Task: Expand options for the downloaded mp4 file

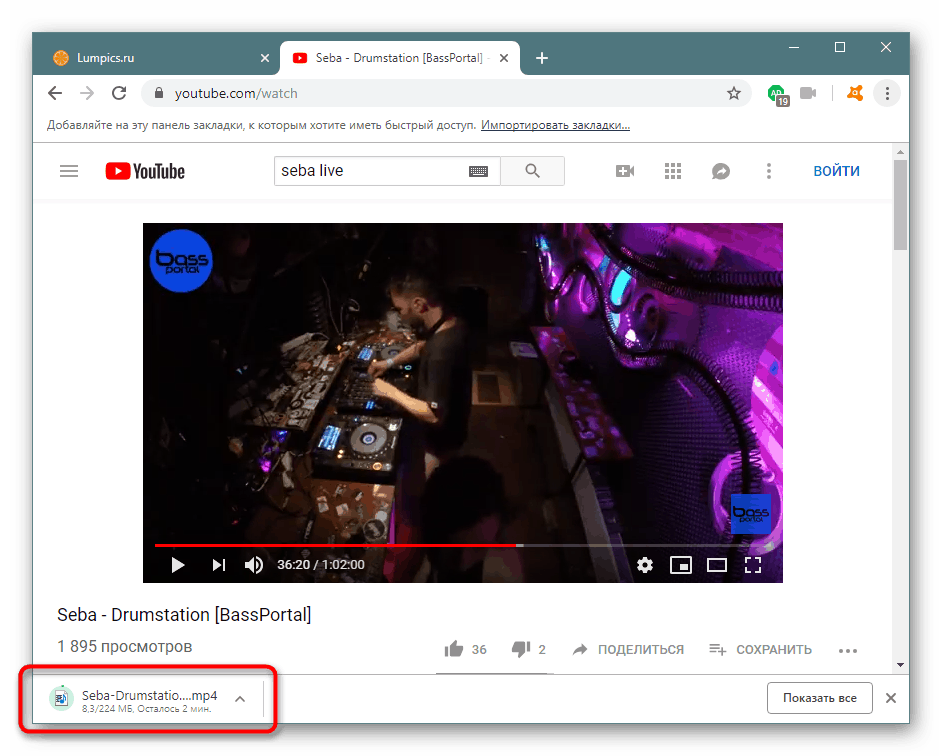Action: coord(240,698)
